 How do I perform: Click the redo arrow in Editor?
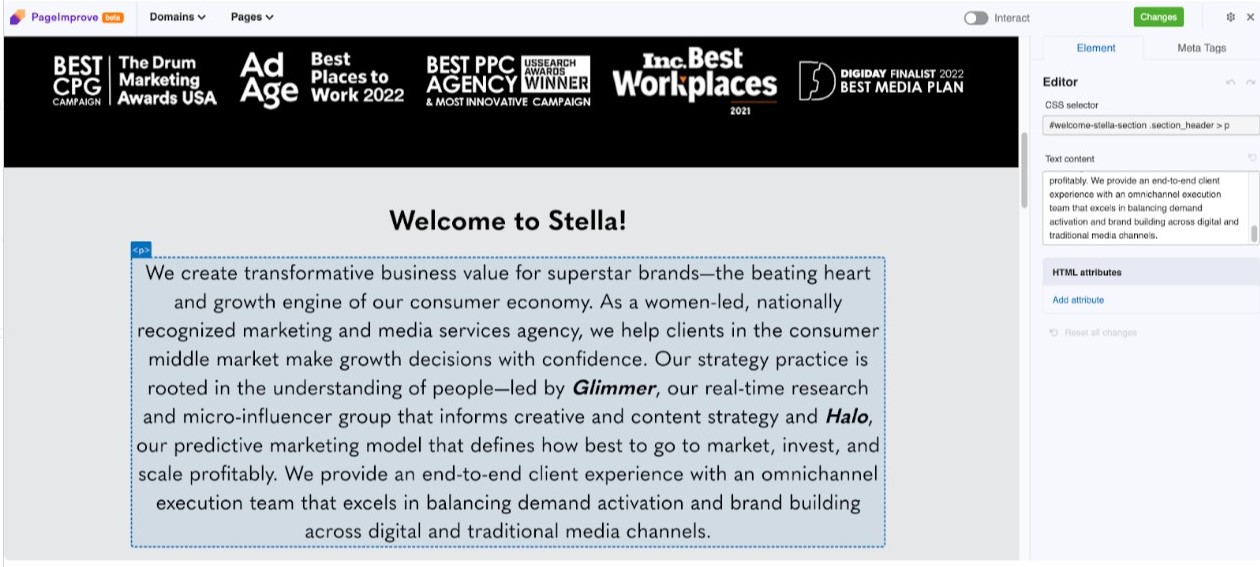[1249, 82]
